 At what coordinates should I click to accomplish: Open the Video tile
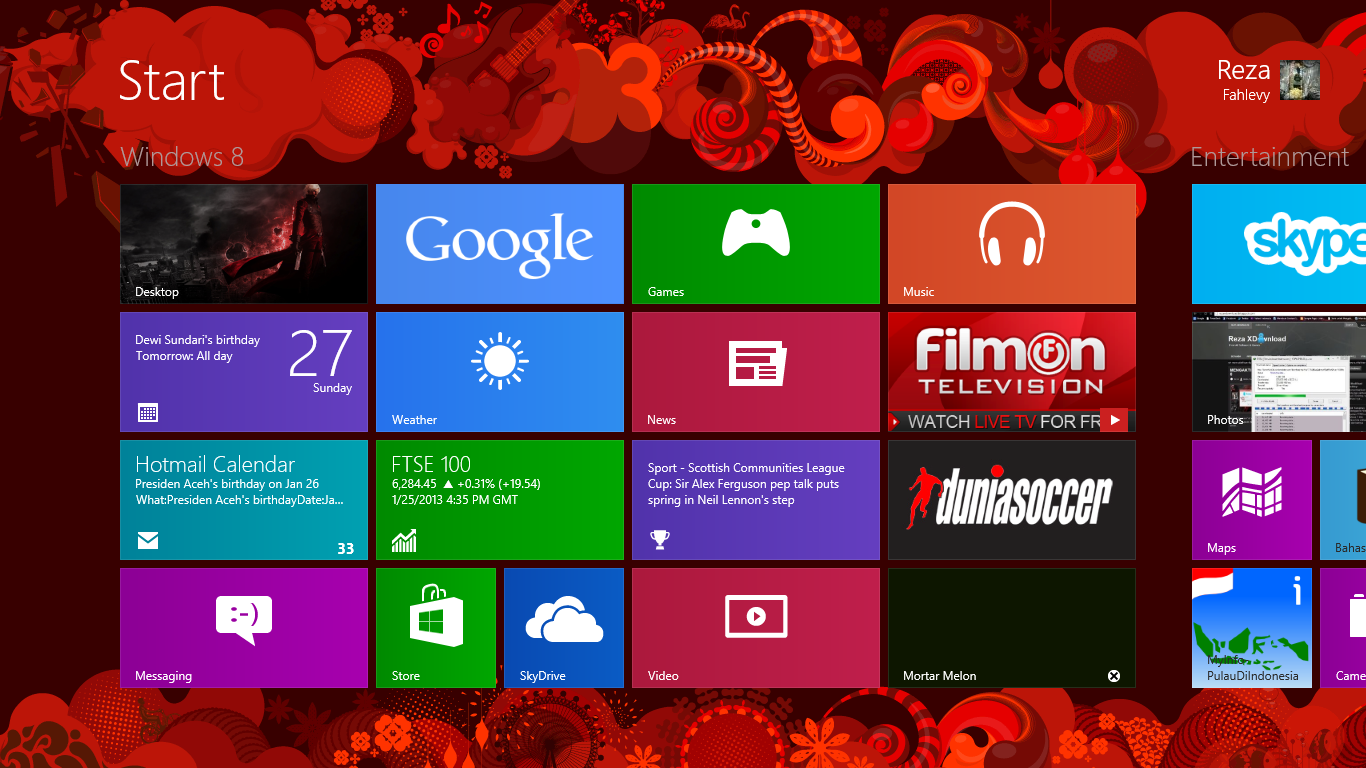coord(756,628)
